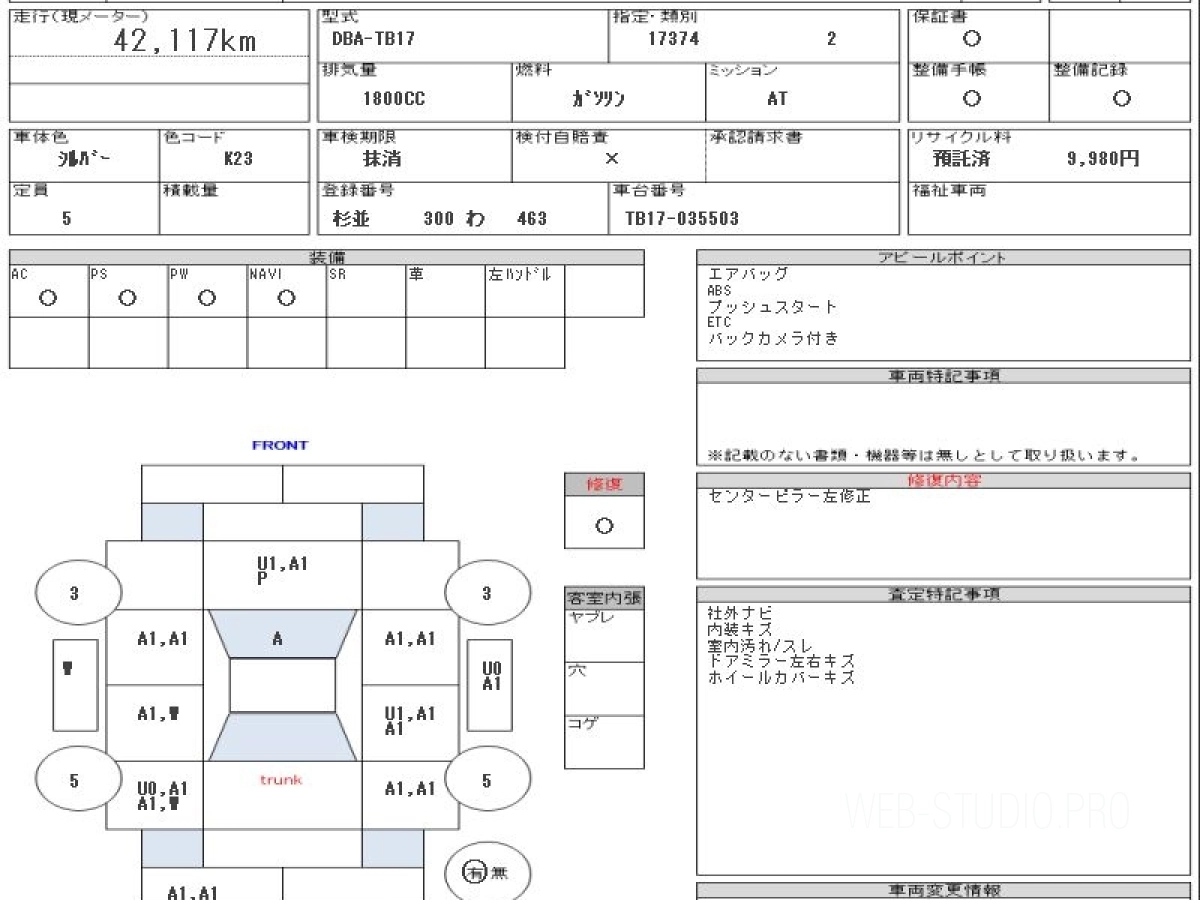Viewport: 1200px width, 900px height.
Task: Click the circle mark in the PW cell
Action: [x=206, y=298]
